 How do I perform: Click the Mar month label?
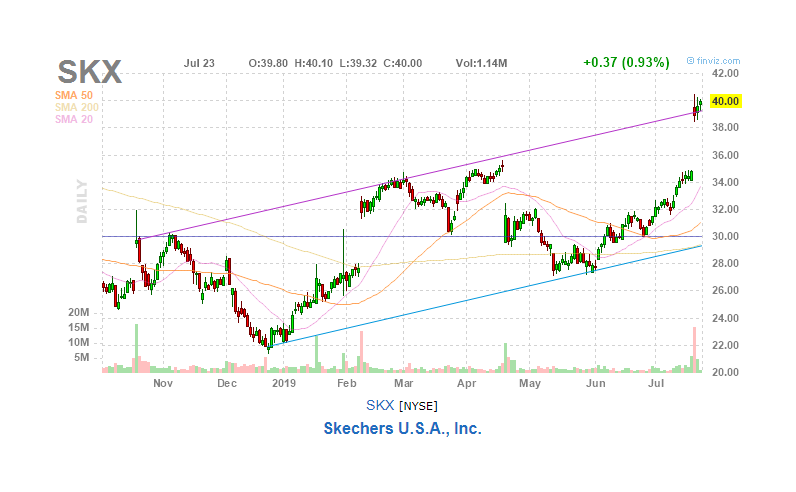[404, 383]
